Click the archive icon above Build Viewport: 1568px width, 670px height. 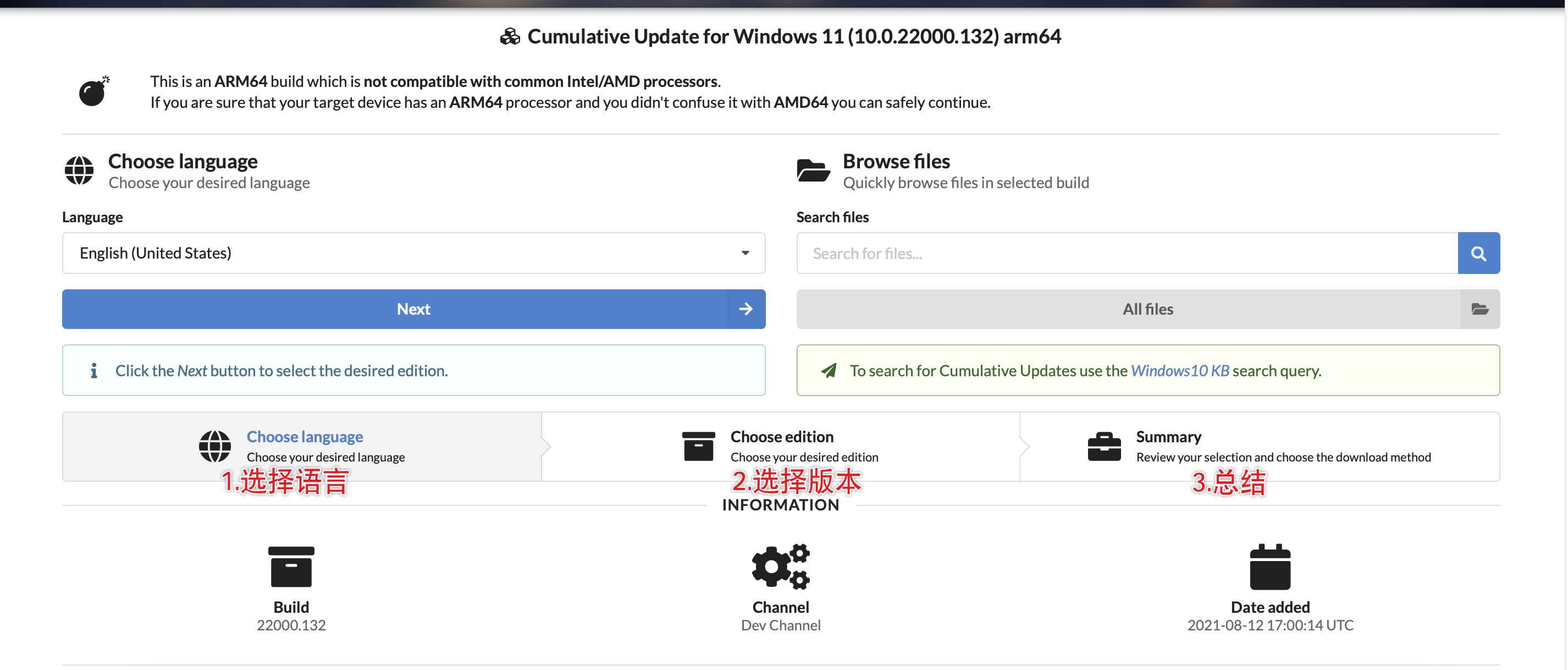tap(291, 567)
